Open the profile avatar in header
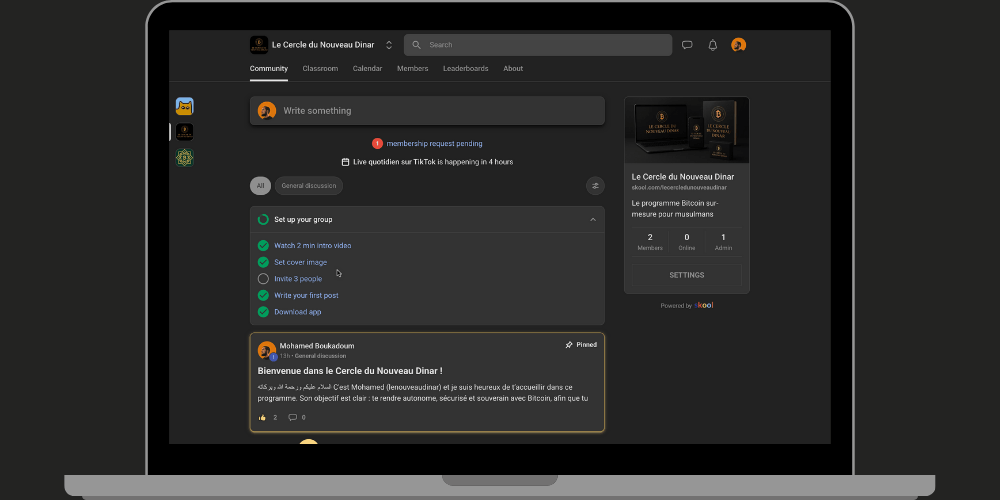Viewport: 1000px width, 500px height. pos(739,45)
